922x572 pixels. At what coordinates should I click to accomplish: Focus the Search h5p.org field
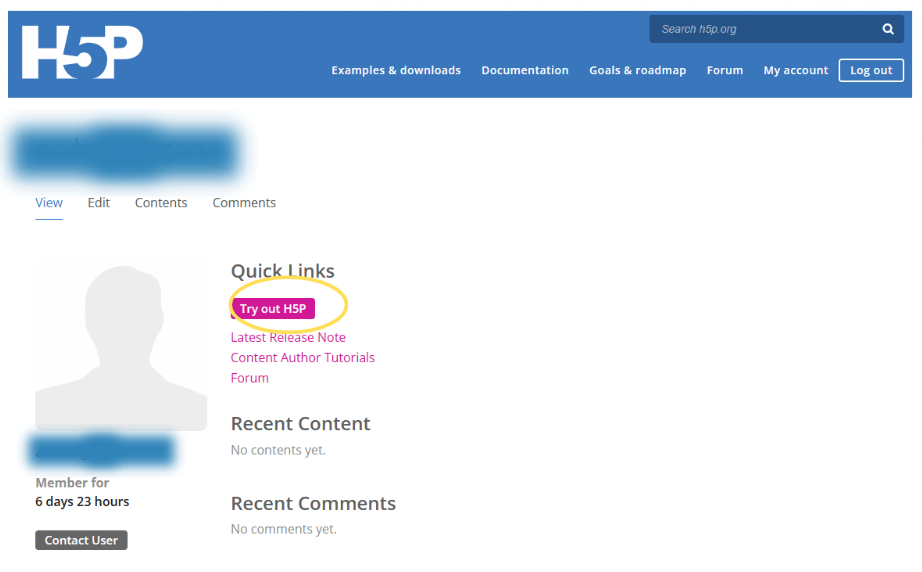point(764,29)
